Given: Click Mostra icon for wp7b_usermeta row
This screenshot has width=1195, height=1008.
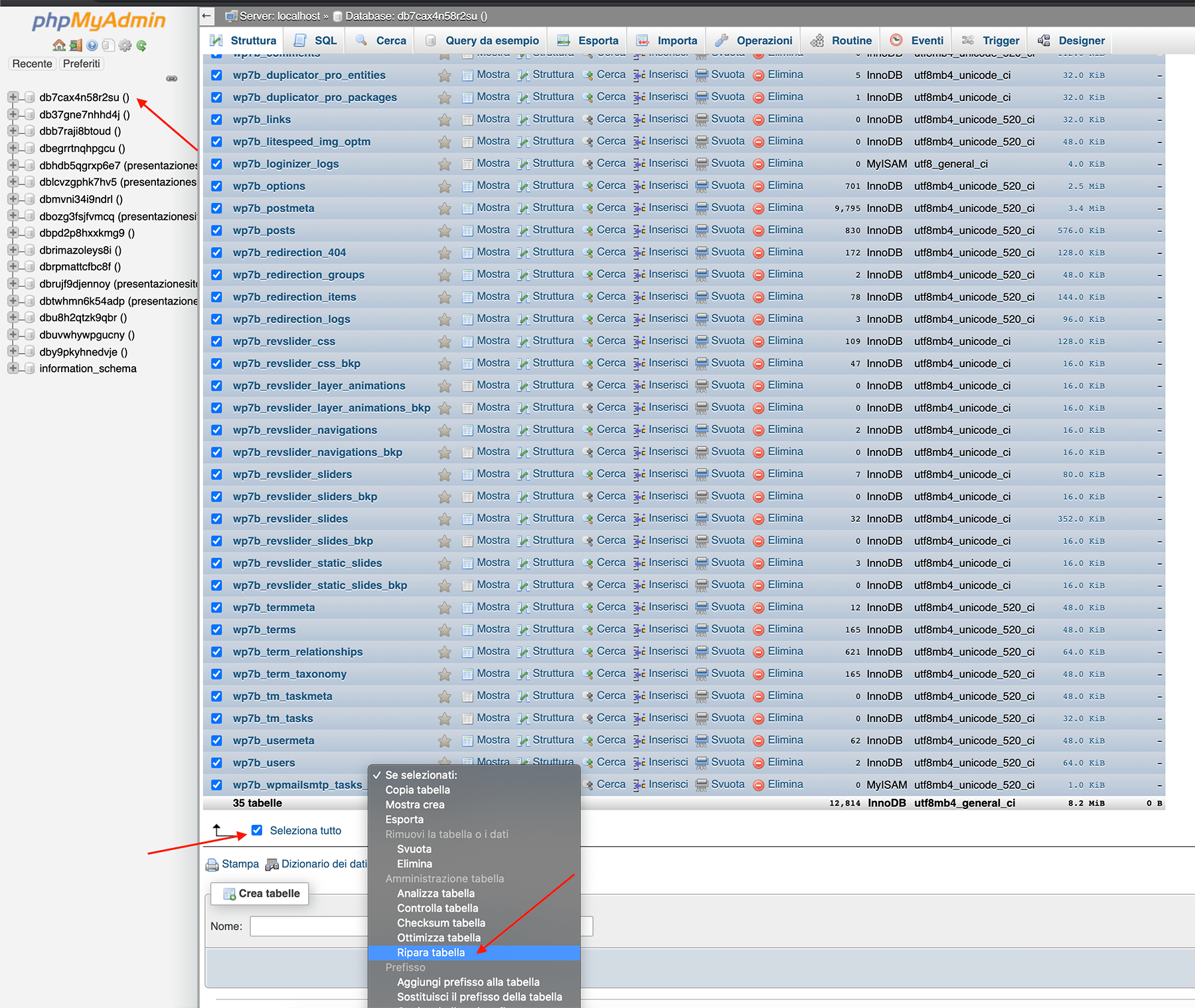Looking at the screenshot, I should pyautogui.click(x=467, y=741).
